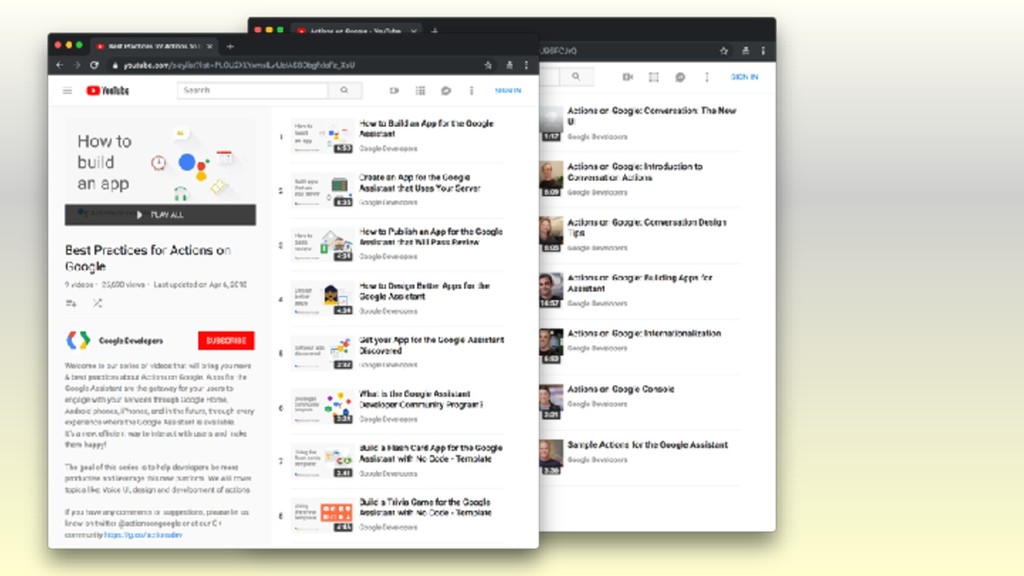Click the search magnifier in back YouTube window
The width and height of the screenshot is (1024, 576).
tap(575, 77)
